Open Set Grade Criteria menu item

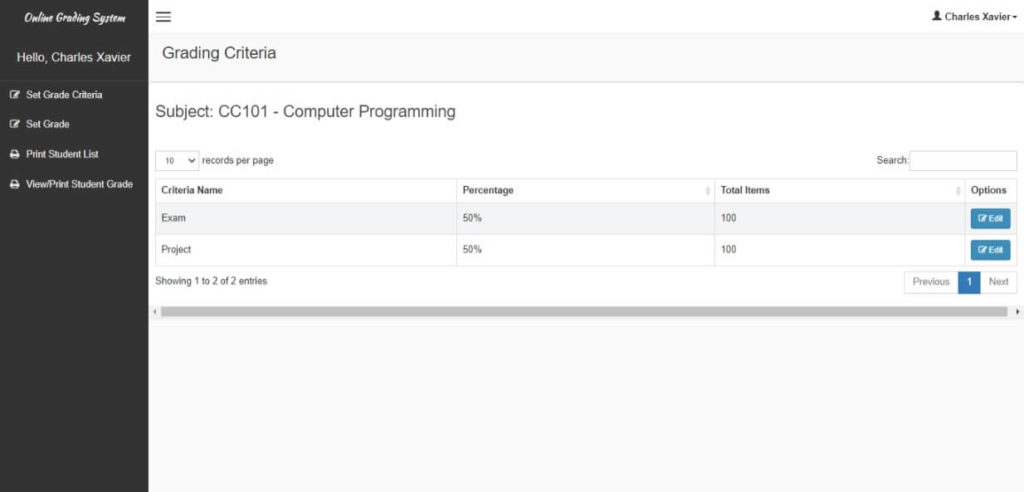point(64,95)
